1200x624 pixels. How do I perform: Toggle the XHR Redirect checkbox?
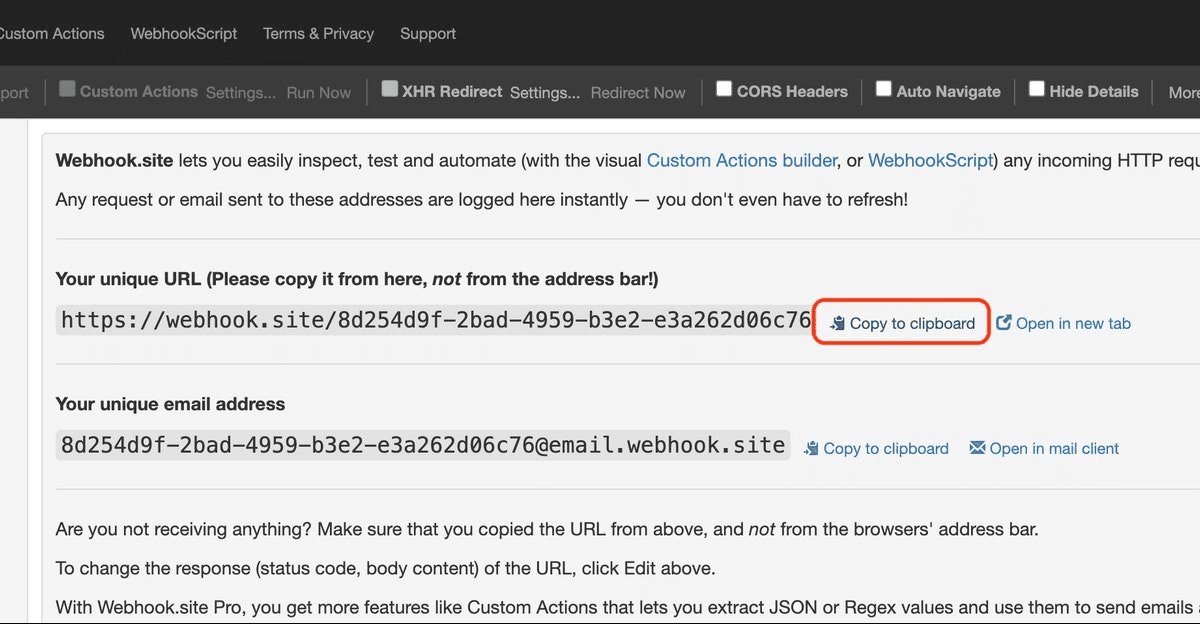[x=390, y=89]
